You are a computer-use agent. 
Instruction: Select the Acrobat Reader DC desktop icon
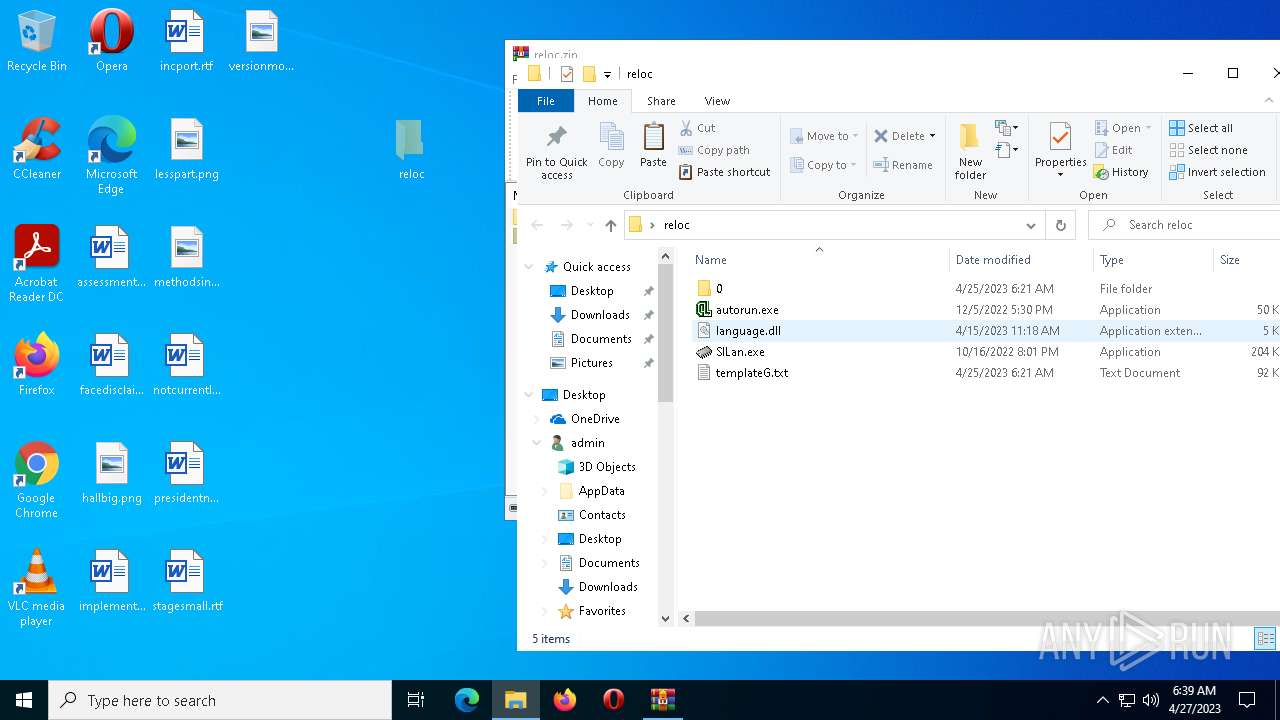37,264
